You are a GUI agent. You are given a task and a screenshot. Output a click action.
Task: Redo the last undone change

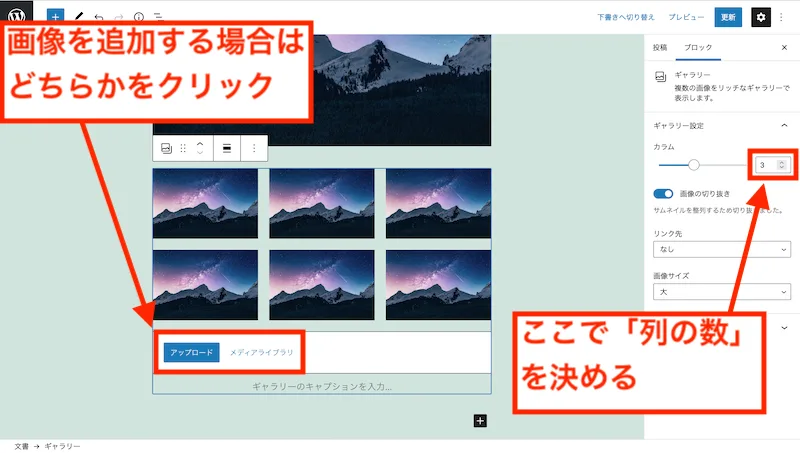point(119,17)
